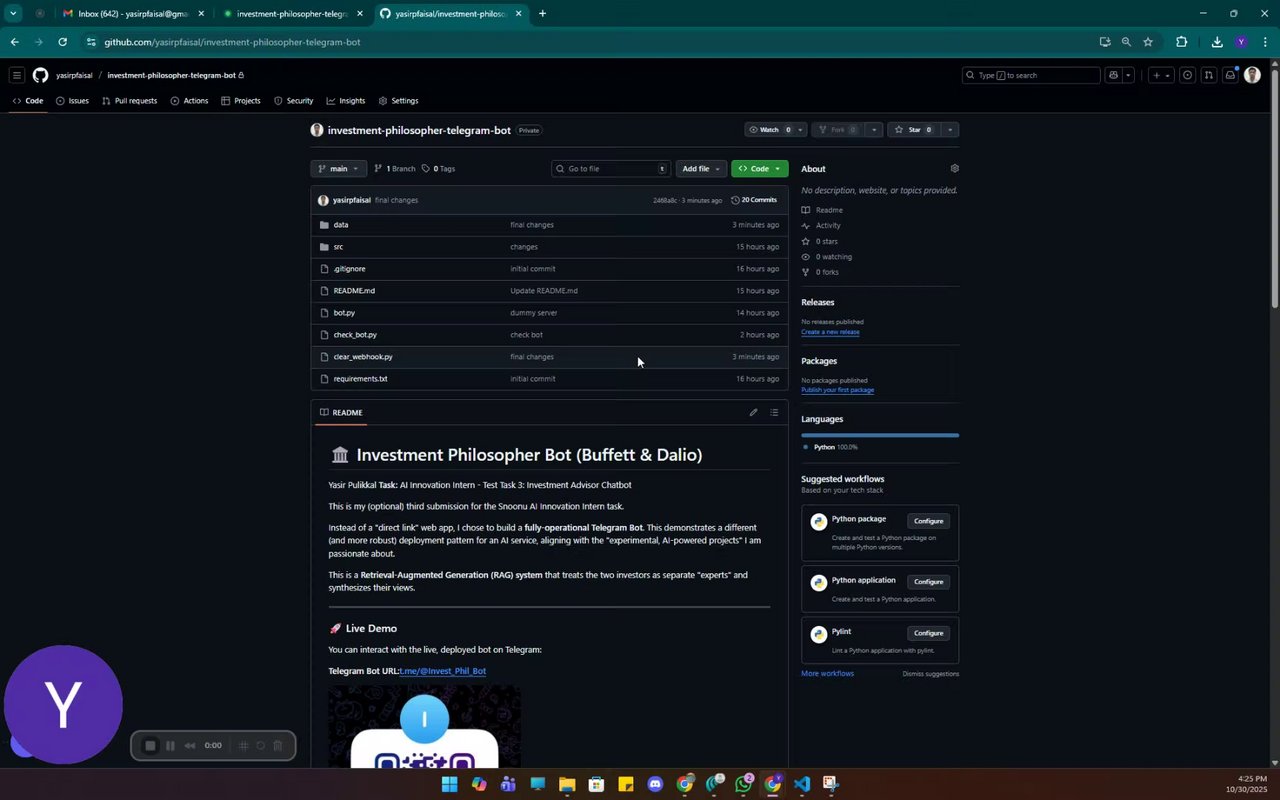This screenshot has width=1280, height=800.
Task: Reload the page in the browser
Action: [x=62, y=42]
